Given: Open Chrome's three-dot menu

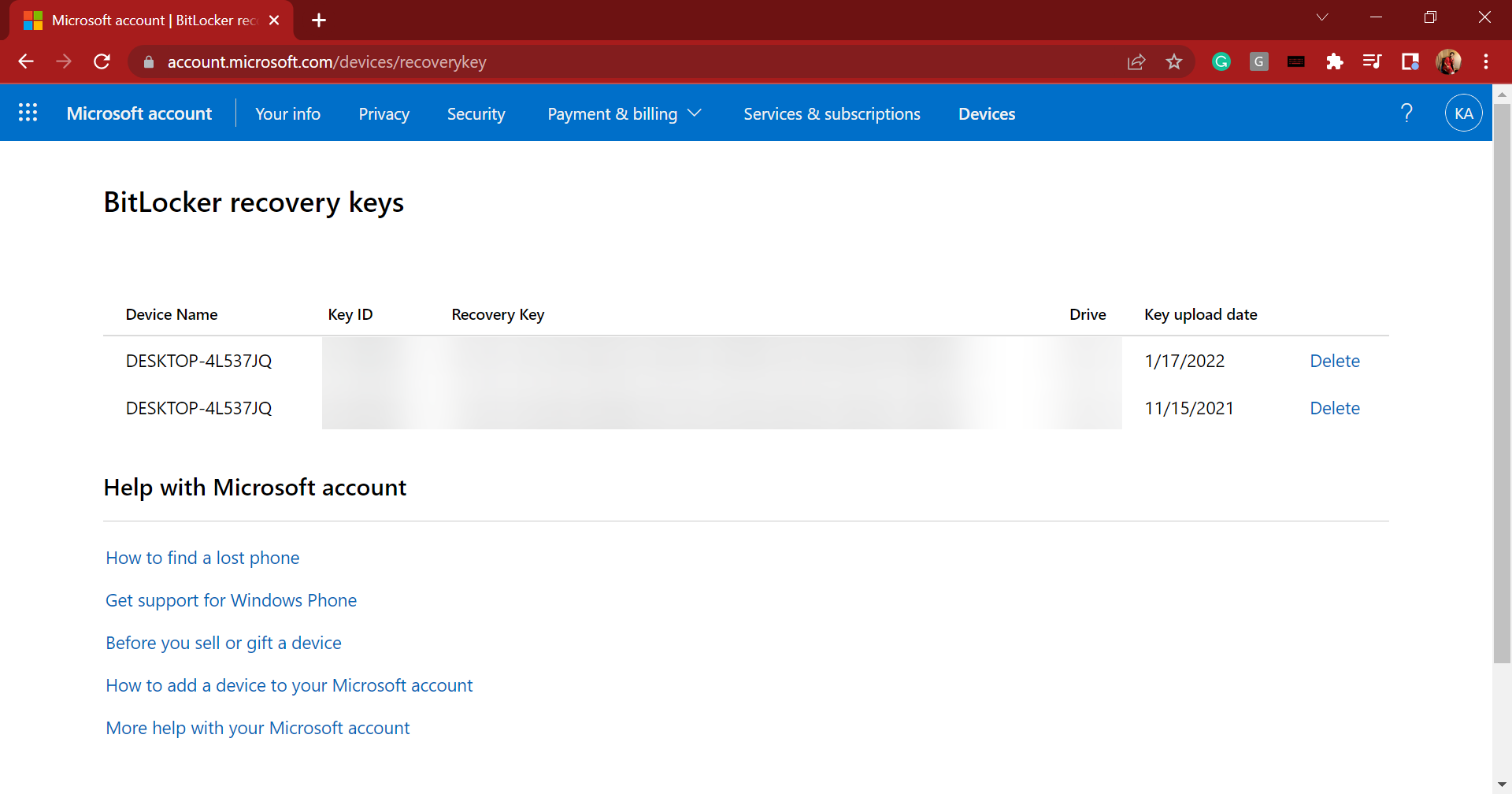Looking at the screenshot, I should point(1485,61).
